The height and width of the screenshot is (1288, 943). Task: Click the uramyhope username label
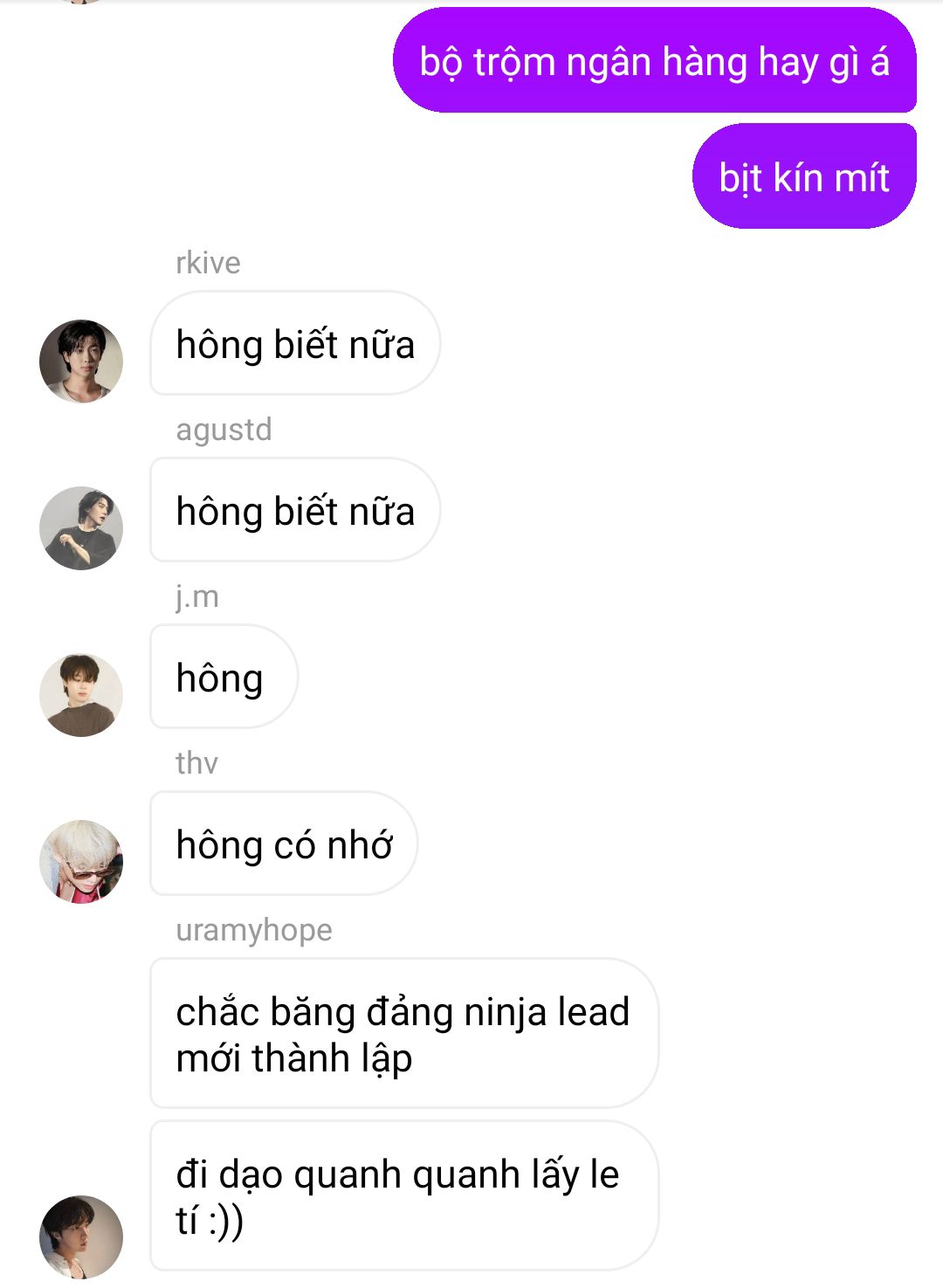254,931
